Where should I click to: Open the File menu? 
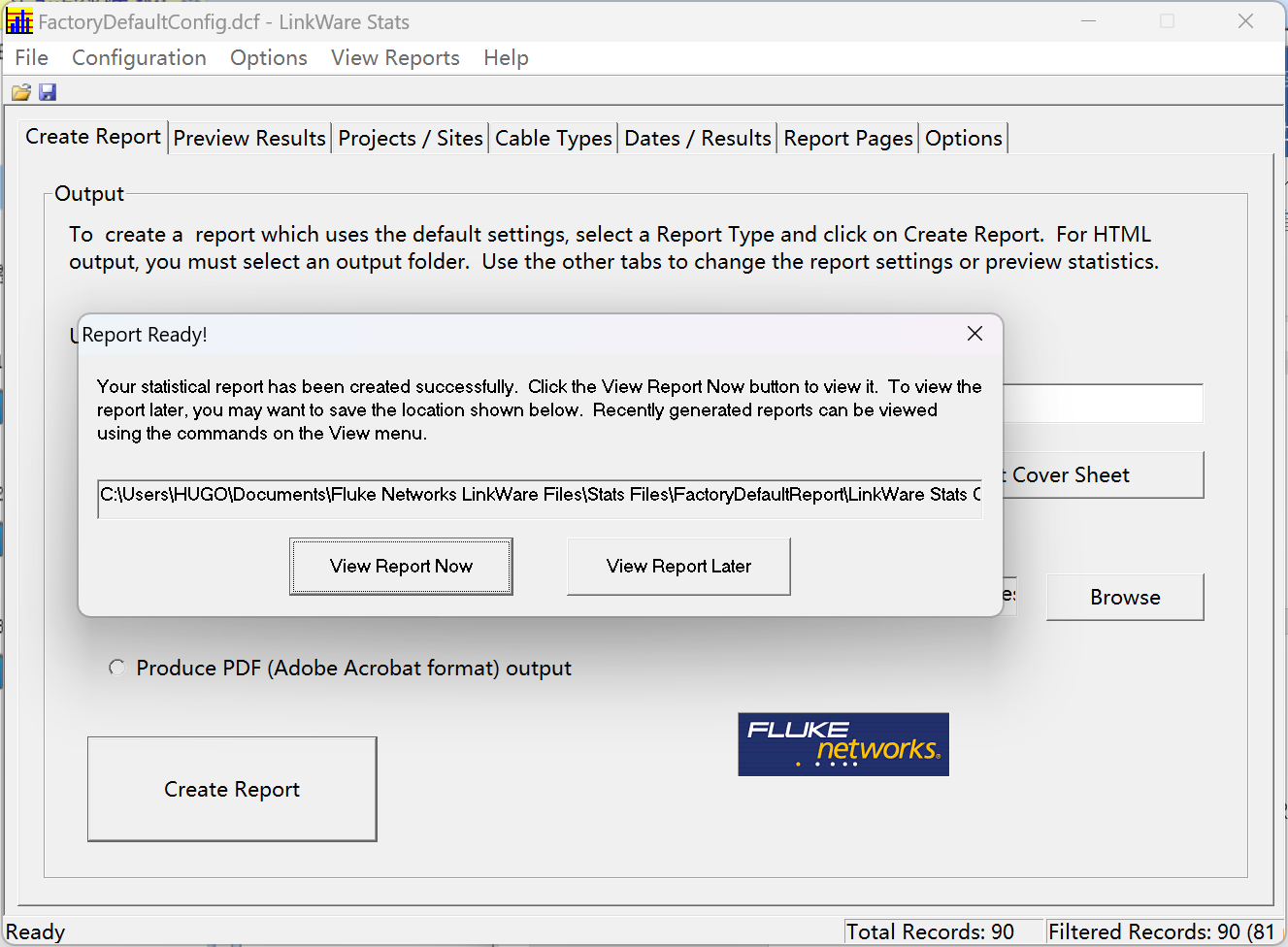click(x=31, y=58)
